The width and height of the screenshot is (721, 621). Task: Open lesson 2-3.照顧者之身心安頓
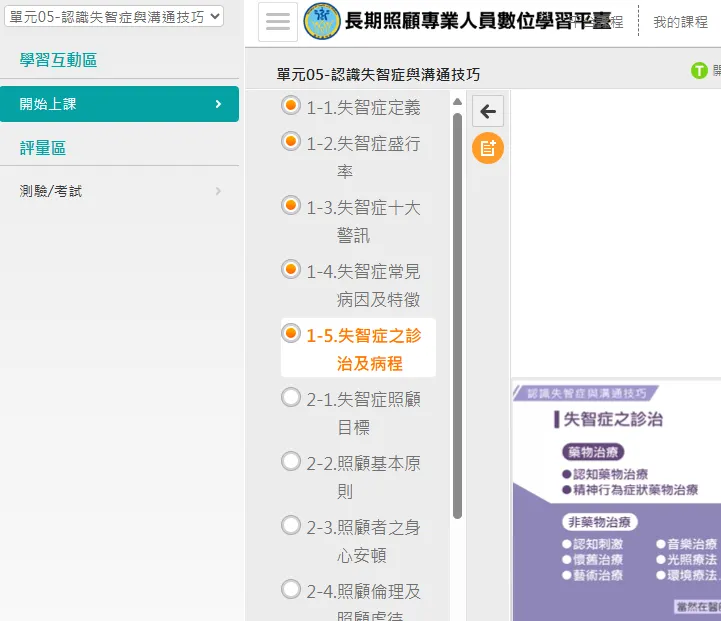pyautogui.click(x=363, y=541)
